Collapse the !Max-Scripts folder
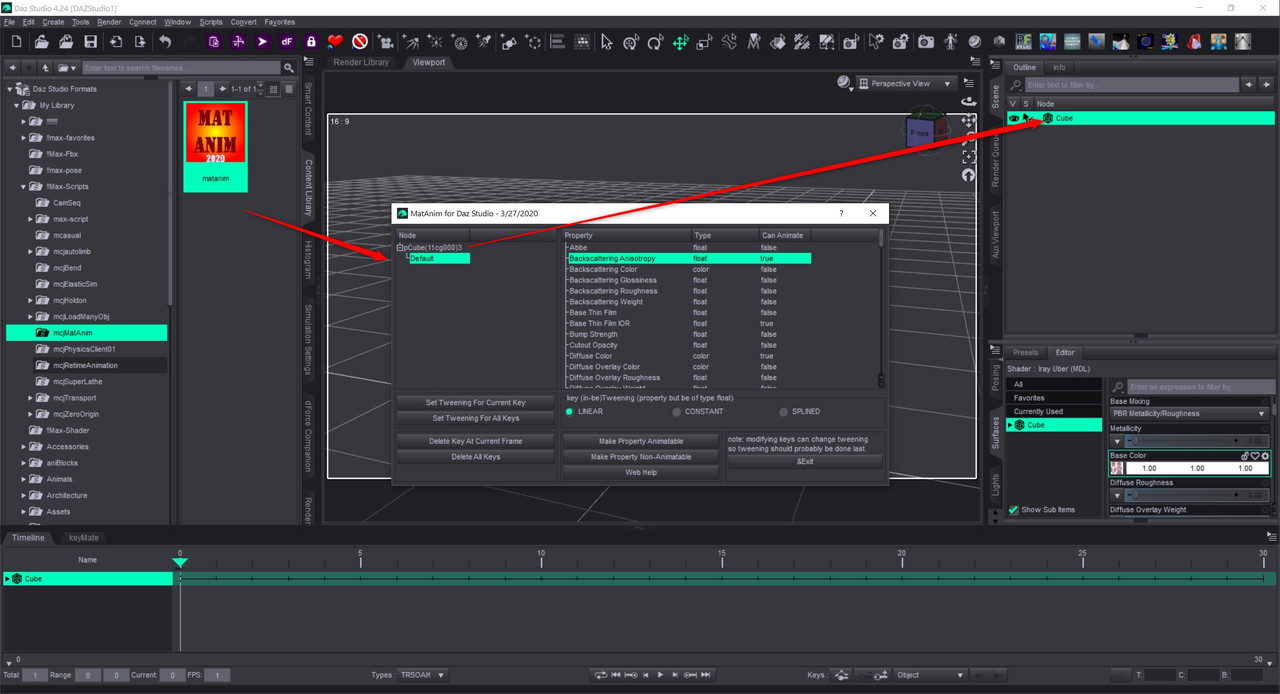 coord(24,187)
